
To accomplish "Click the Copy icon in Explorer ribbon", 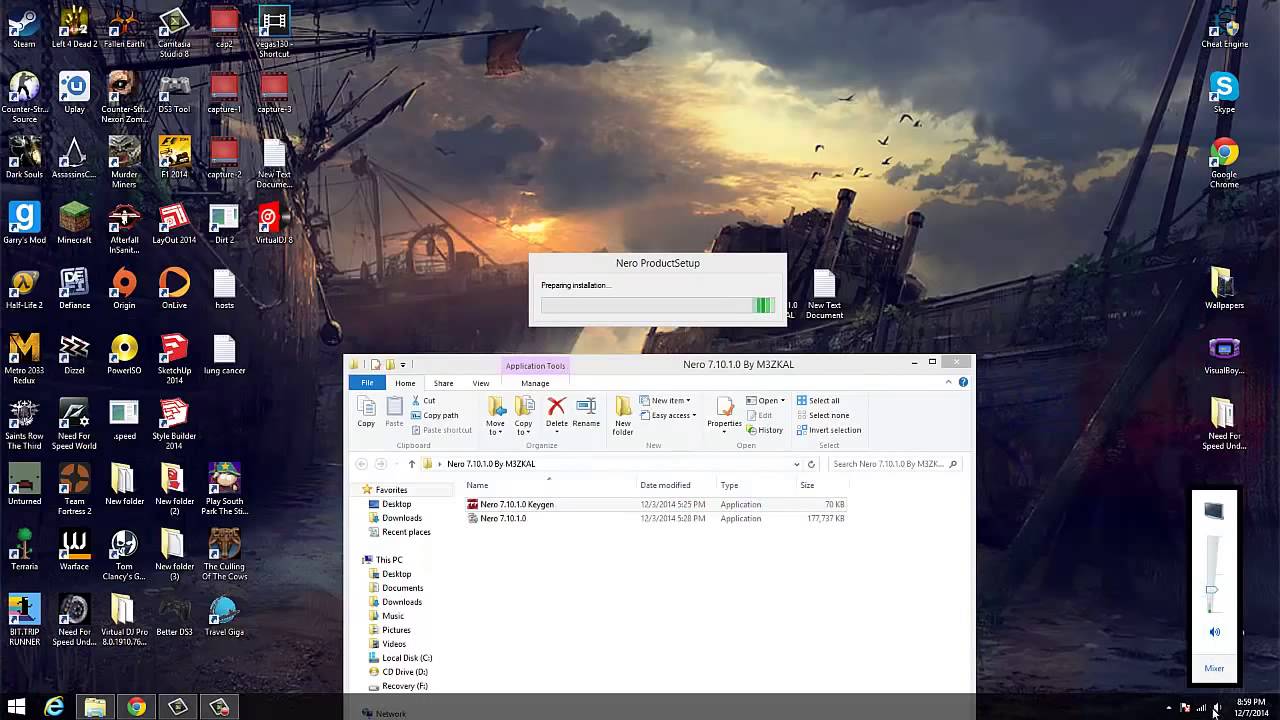I will tap(366, 412).
